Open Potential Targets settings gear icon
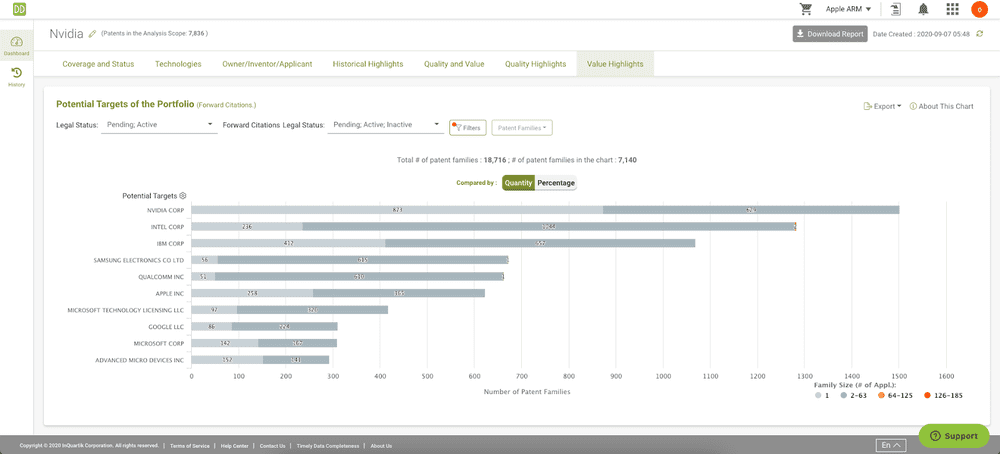This screenshot has height=454, width=1000. coord(182,196)
